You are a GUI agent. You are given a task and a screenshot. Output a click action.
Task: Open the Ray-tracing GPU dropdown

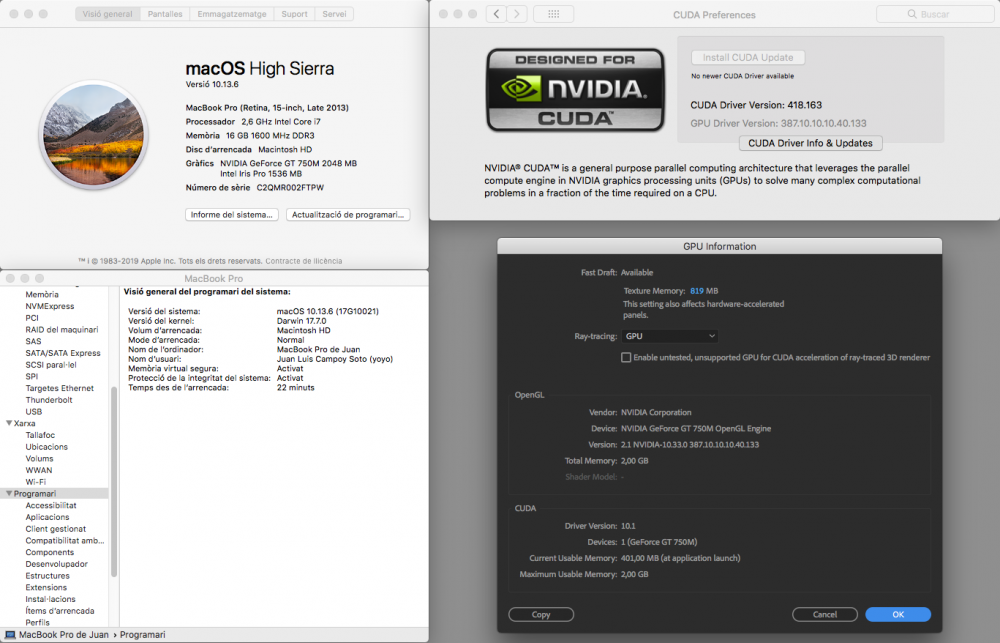pos(670,336)
